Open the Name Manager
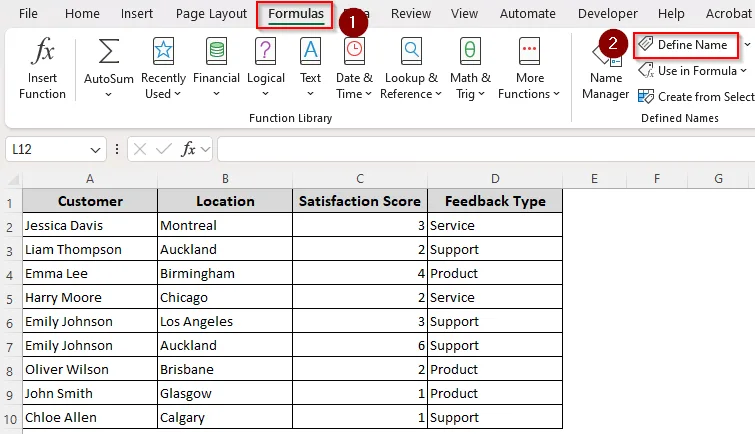 605,67
